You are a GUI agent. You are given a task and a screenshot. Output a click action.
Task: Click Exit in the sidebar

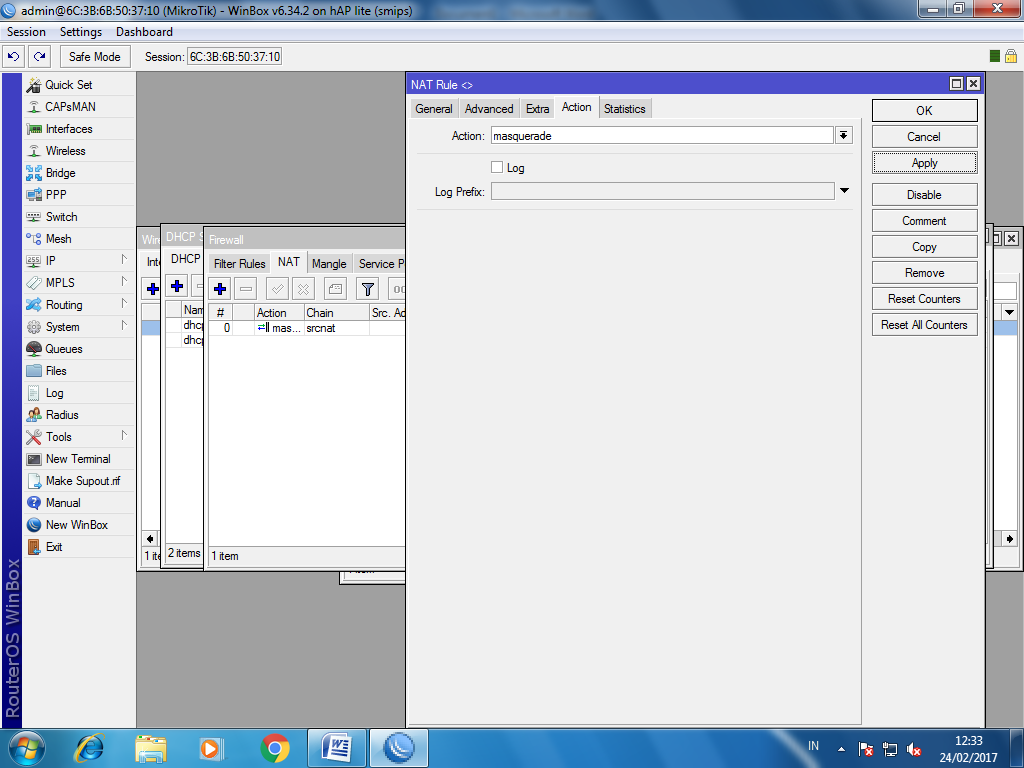pos(79,547)
